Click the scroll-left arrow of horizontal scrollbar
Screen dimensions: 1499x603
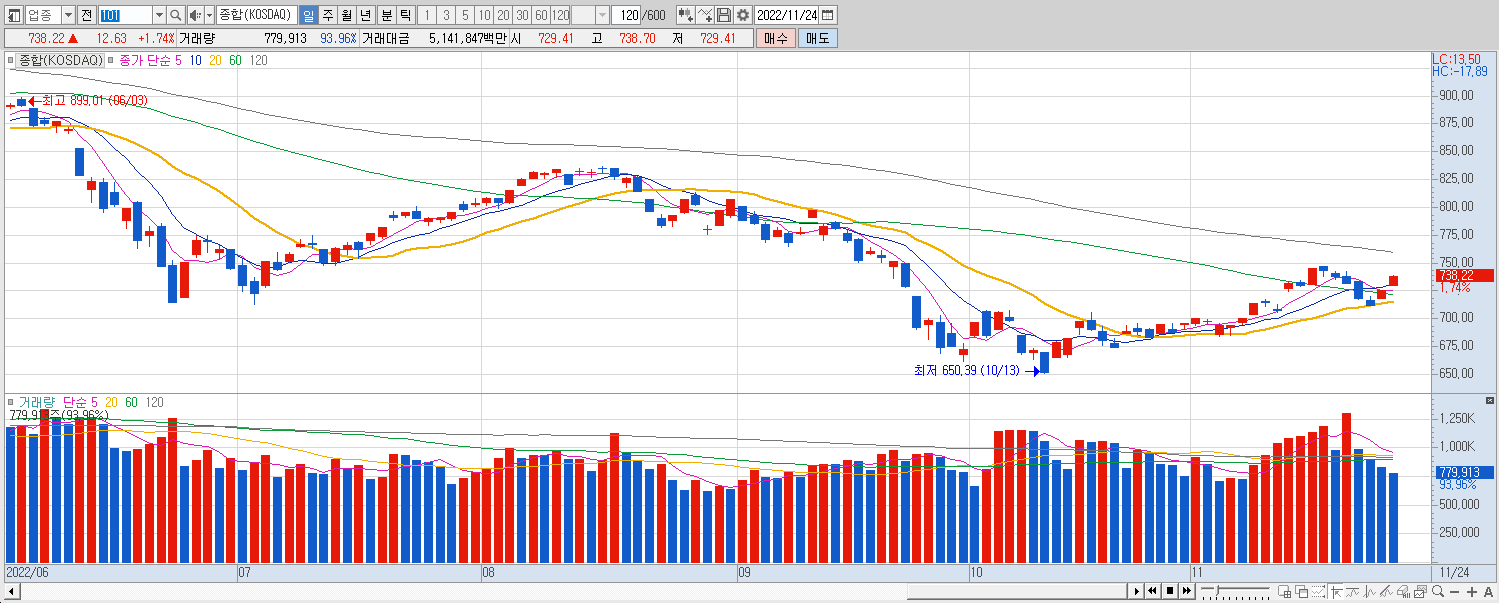pos(11,592)
